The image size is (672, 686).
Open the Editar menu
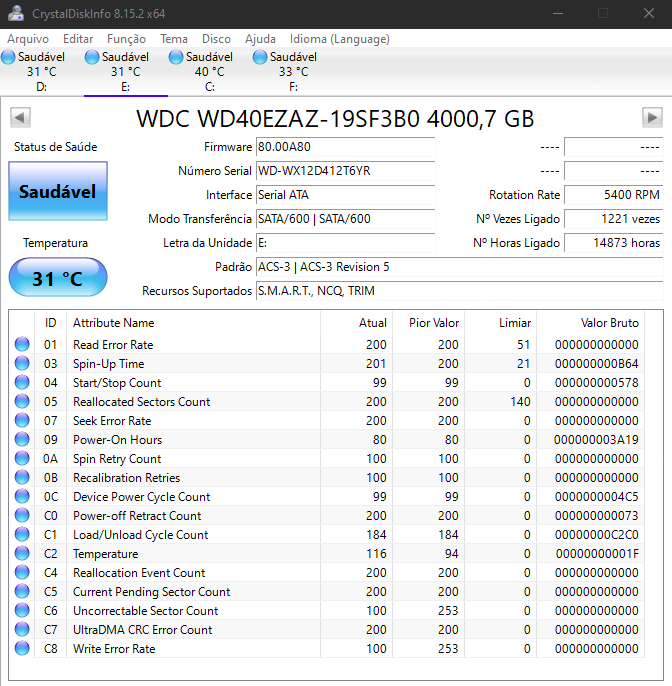coord(78,39)
